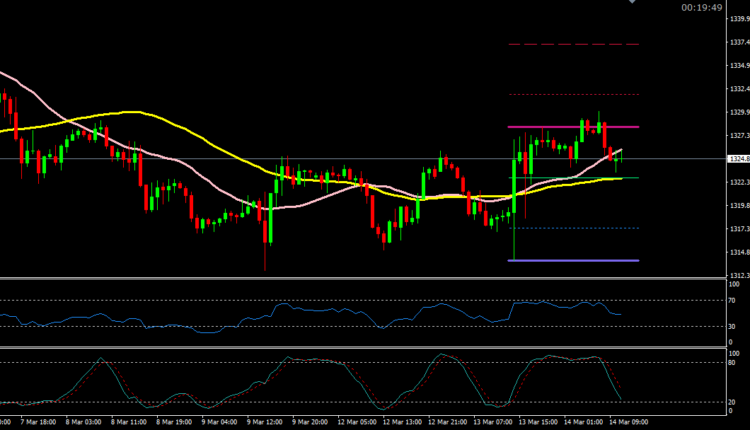Click the chart shift triangle marker at top
This screenshot has width=750, height=430.
[631, 3]
